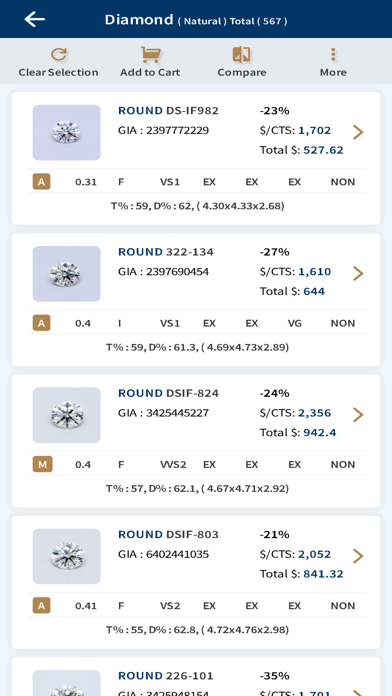Expand DS-IF982 details with chevron
Viewport: 392px width, 696px height.
pos(358,132)
